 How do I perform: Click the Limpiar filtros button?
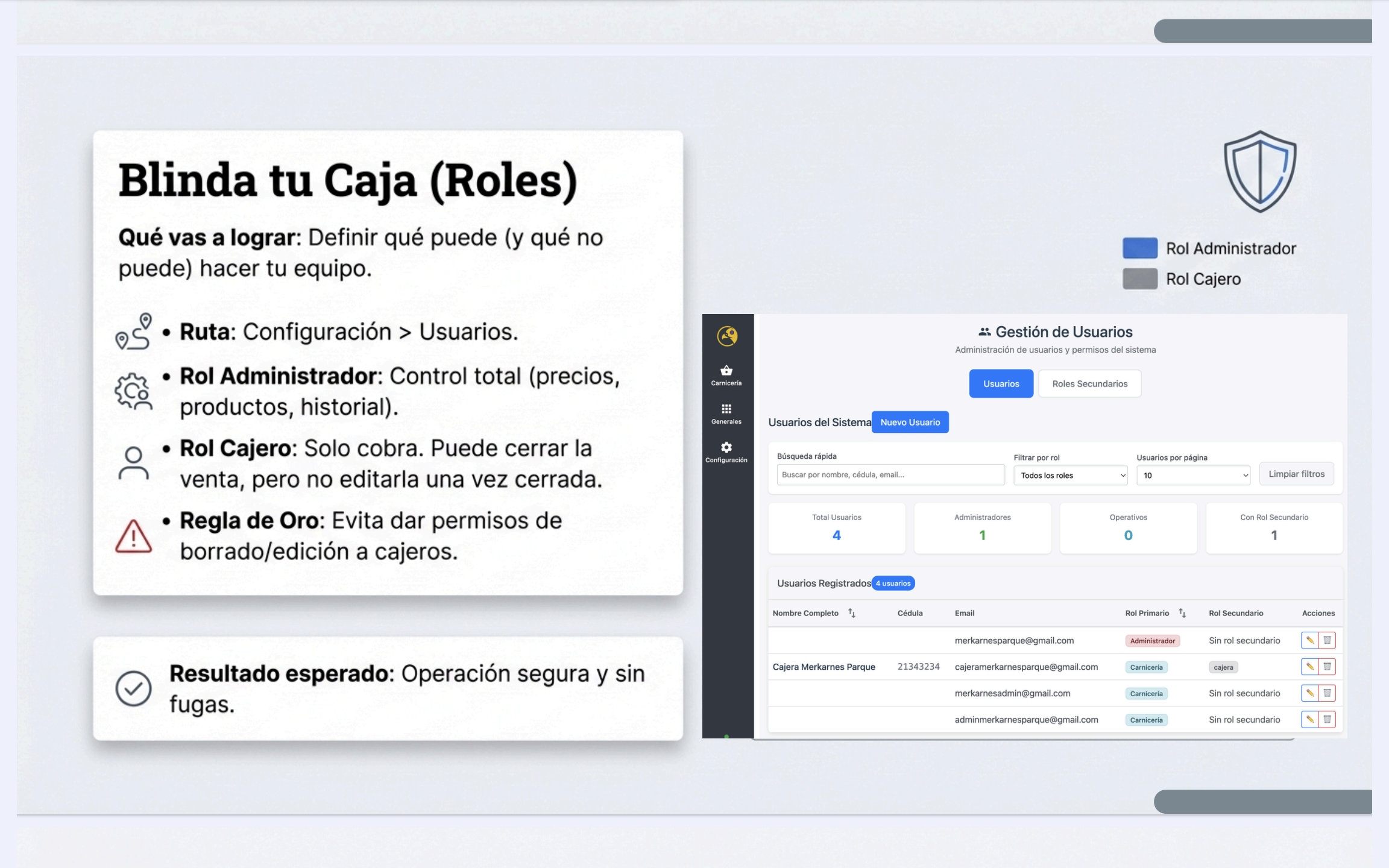1296,474
